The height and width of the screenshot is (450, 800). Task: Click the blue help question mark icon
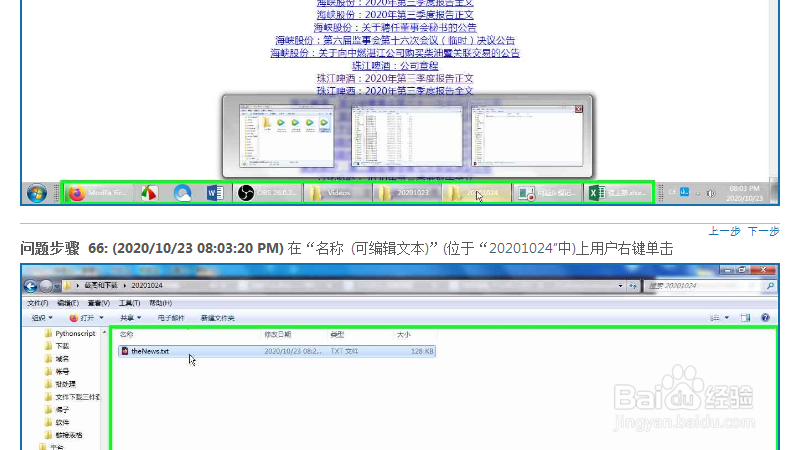pos(765,318)
